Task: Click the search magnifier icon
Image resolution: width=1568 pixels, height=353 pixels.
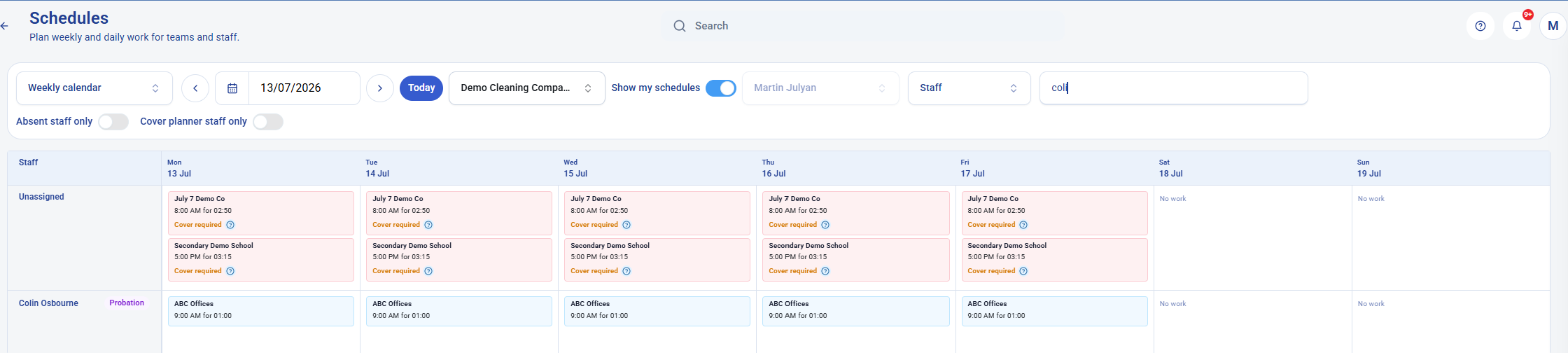Action: [680, 26]
